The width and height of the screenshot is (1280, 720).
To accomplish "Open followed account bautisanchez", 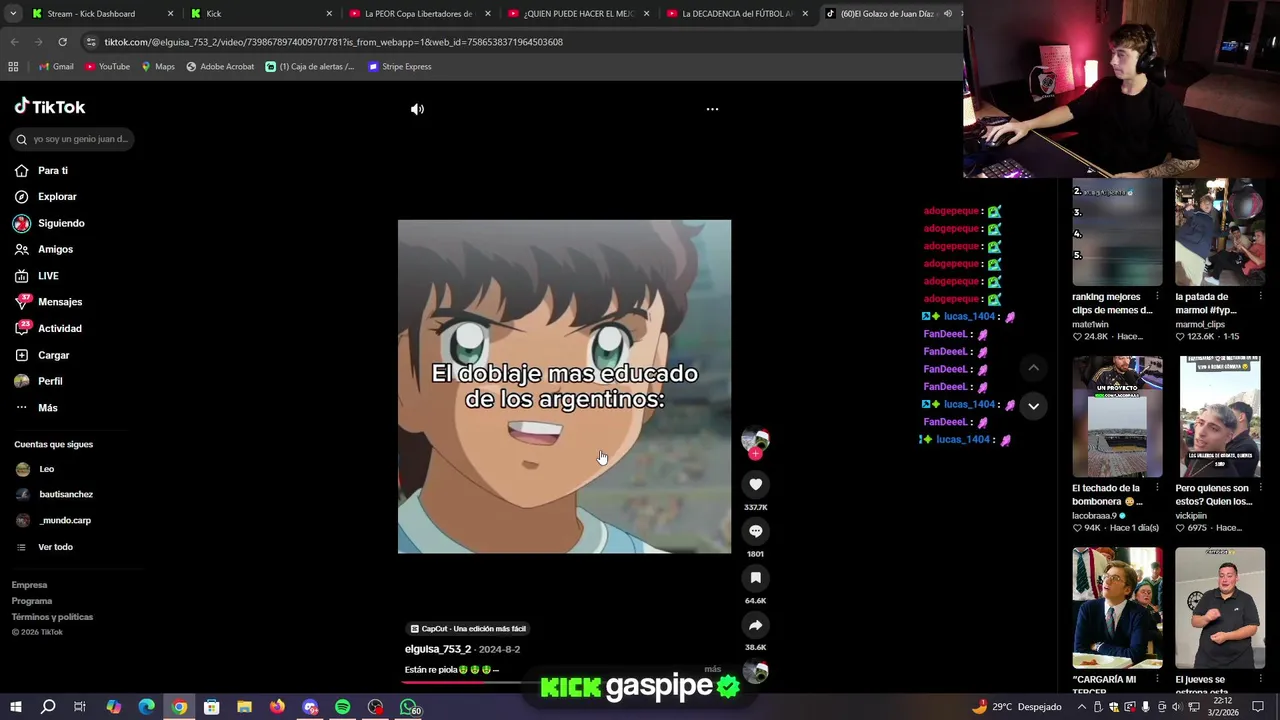I will (x=55, y=495).
